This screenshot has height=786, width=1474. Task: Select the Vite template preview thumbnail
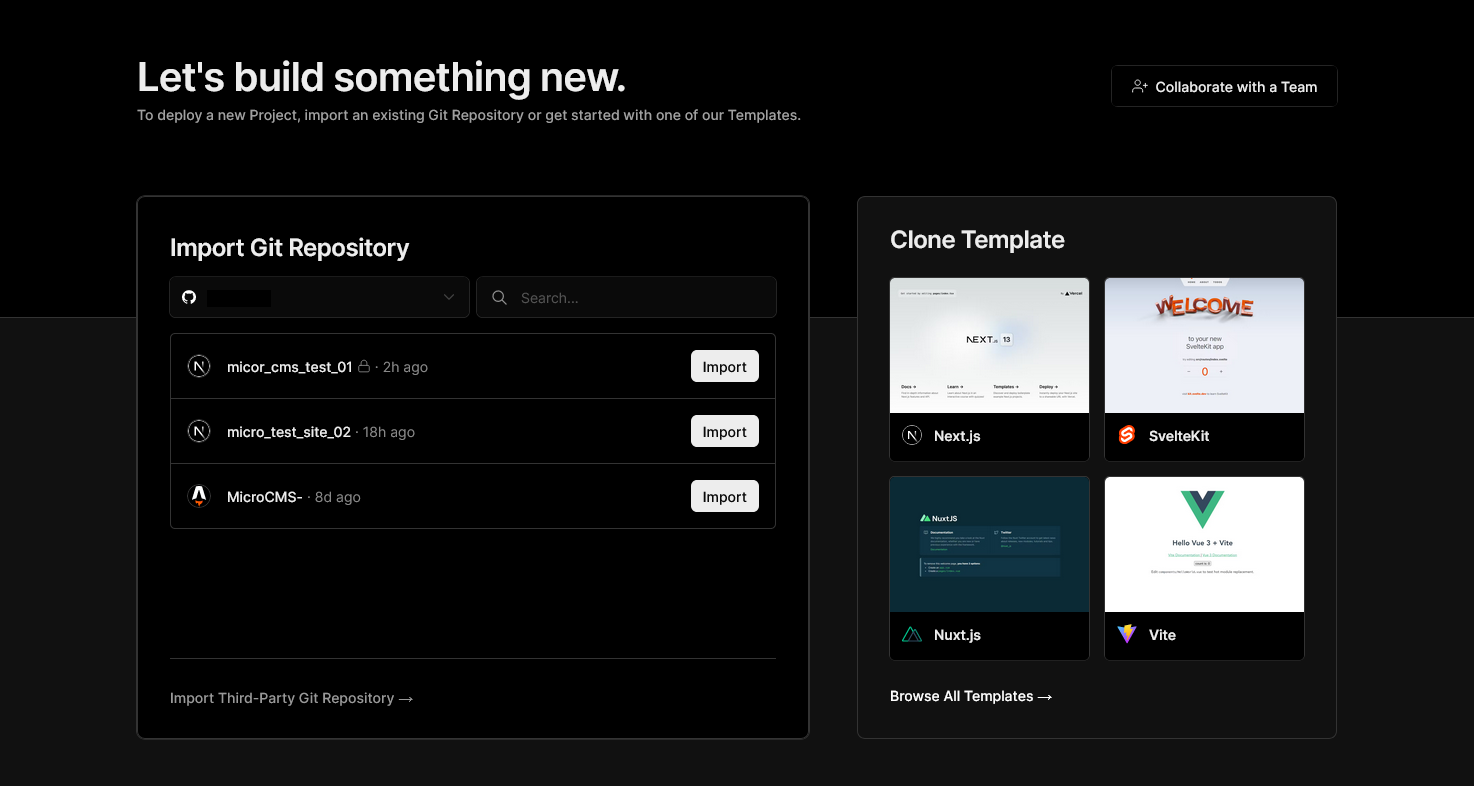[1204, 544]
